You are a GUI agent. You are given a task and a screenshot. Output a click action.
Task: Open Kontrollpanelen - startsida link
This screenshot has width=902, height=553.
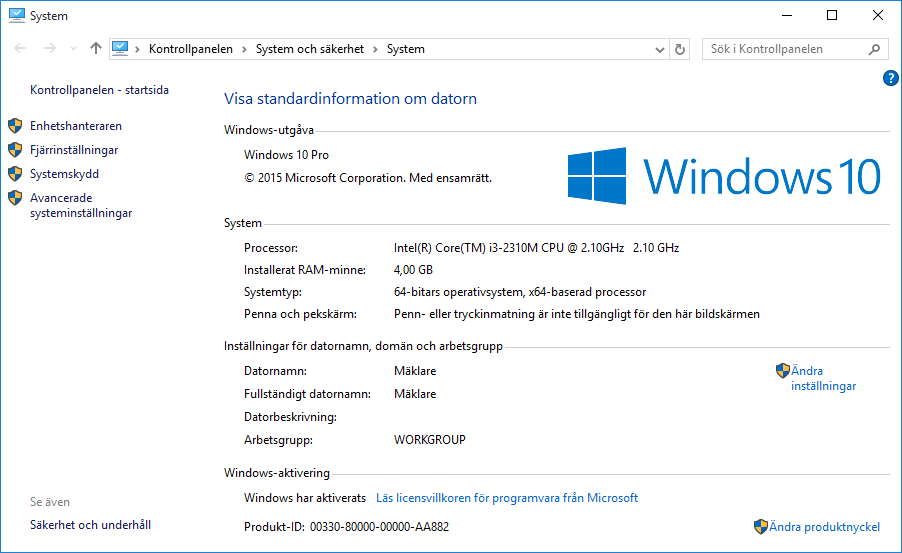pos(100,90)
